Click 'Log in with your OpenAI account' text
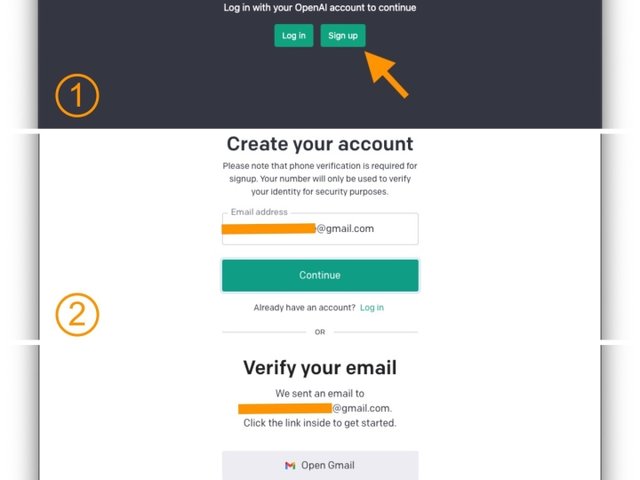Screen dimensions: 640x480 (x=320, y=8)
